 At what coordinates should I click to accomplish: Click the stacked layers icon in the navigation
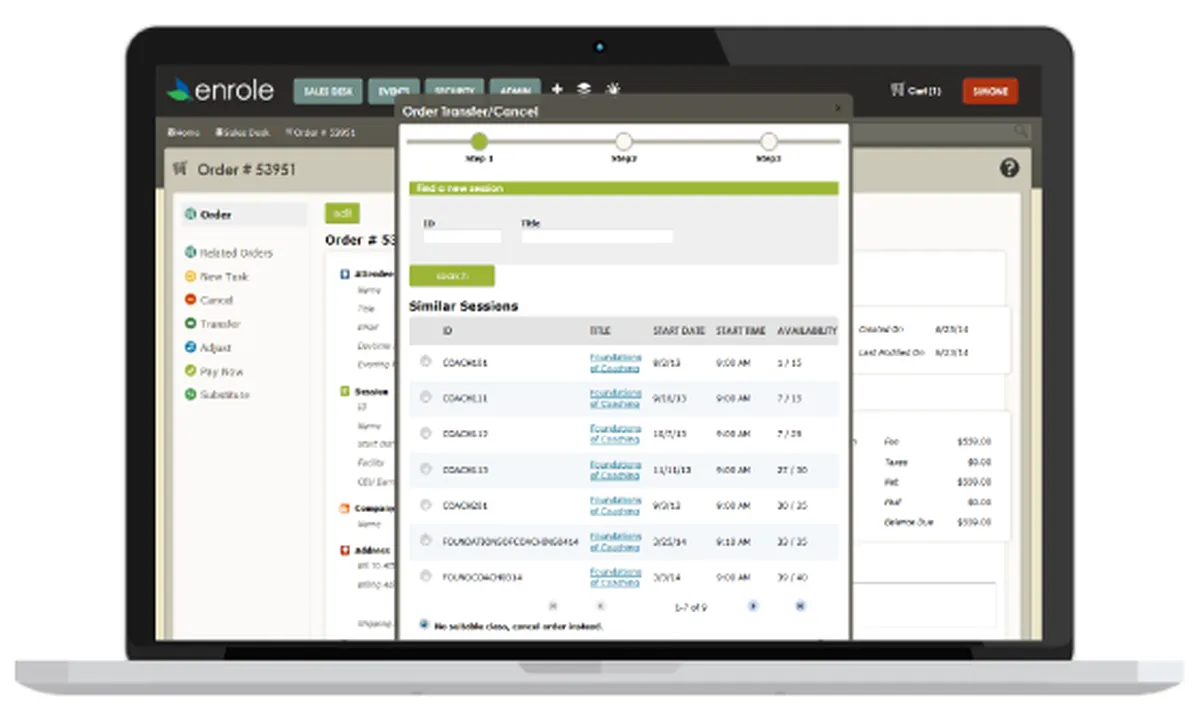click(x=585, y=89)
